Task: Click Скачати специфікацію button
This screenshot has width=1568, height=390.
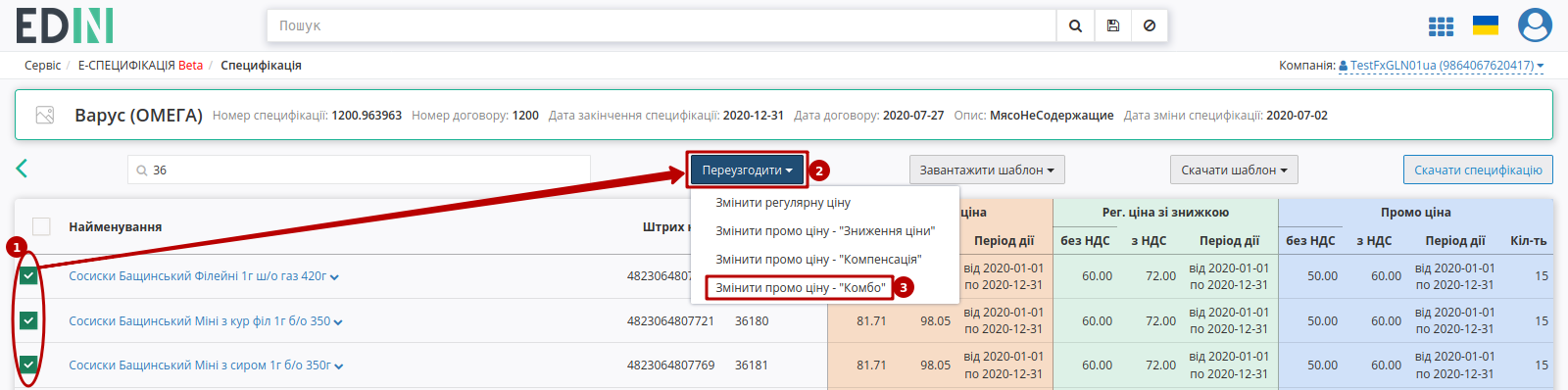Action: (x=1478, y=170)
